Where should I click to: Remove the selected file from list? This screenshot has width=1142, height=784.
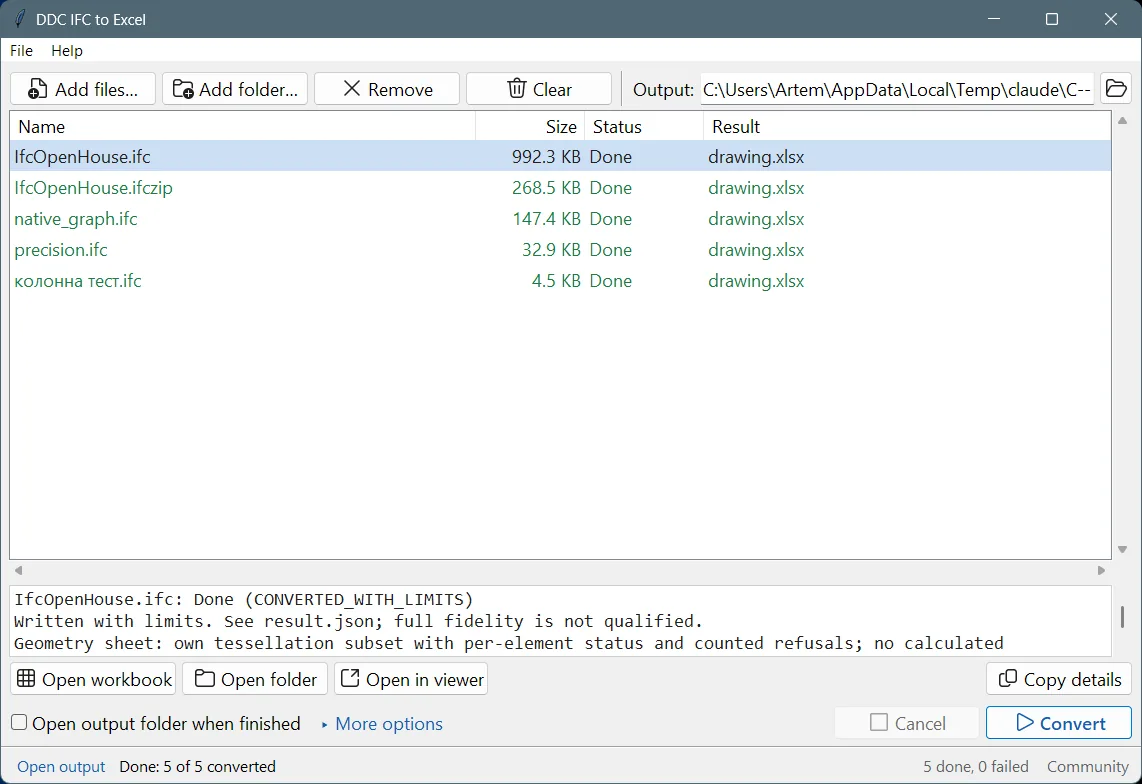(387, 89)
